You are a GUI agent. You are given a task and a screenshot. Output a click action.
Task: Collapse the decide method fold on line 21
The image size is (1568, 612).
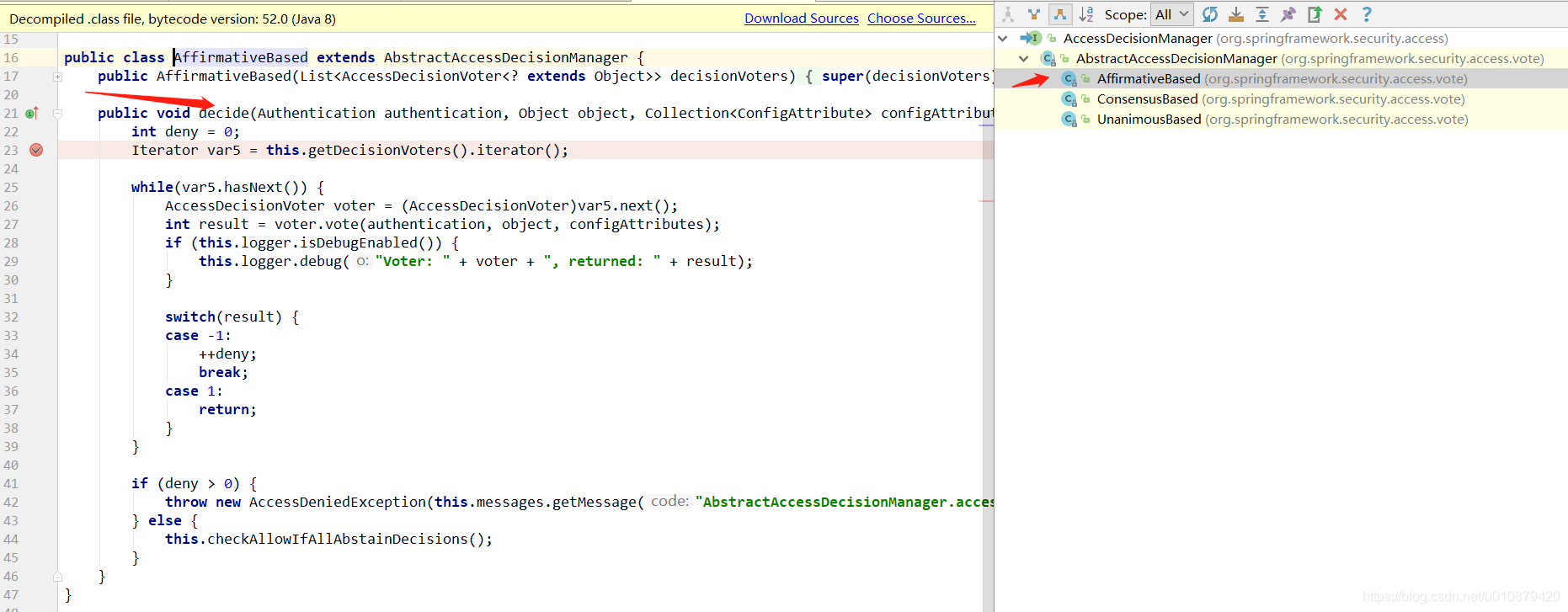coord(57,114)
